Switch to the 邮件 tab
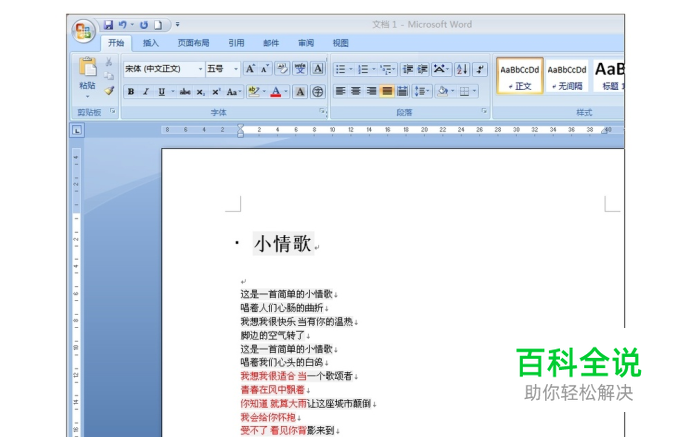The image size is (692, 437). click(271, 43)
